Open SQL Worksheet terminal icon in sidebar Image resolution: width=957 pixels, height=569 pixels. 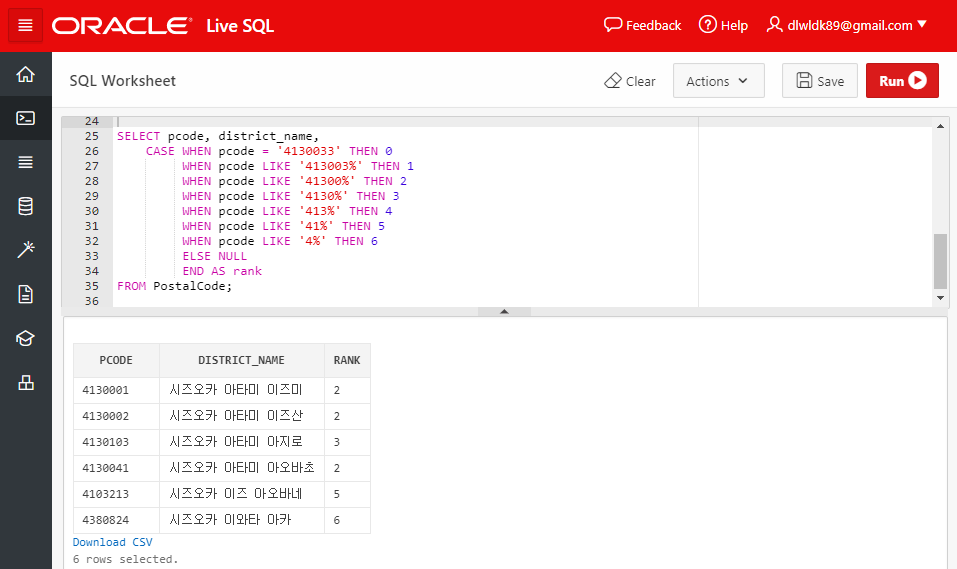click(x=26, y=118)
